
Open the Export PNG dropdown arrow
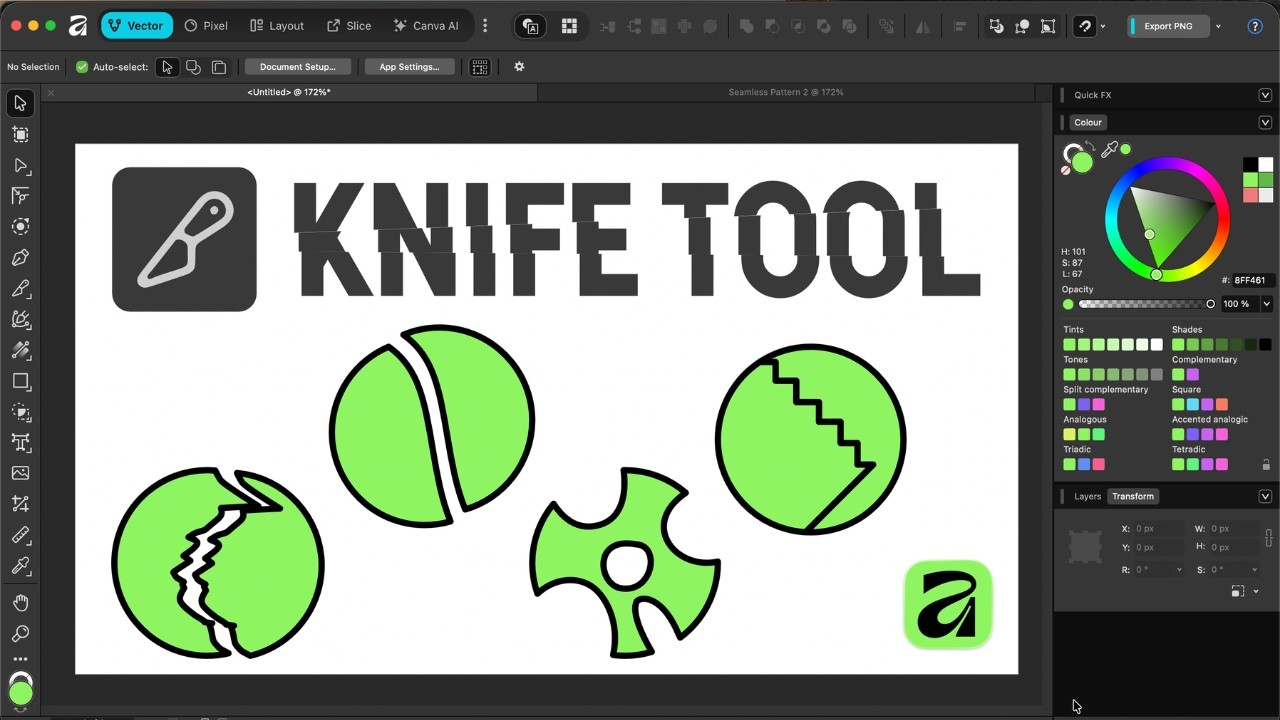click(1218, 27)
